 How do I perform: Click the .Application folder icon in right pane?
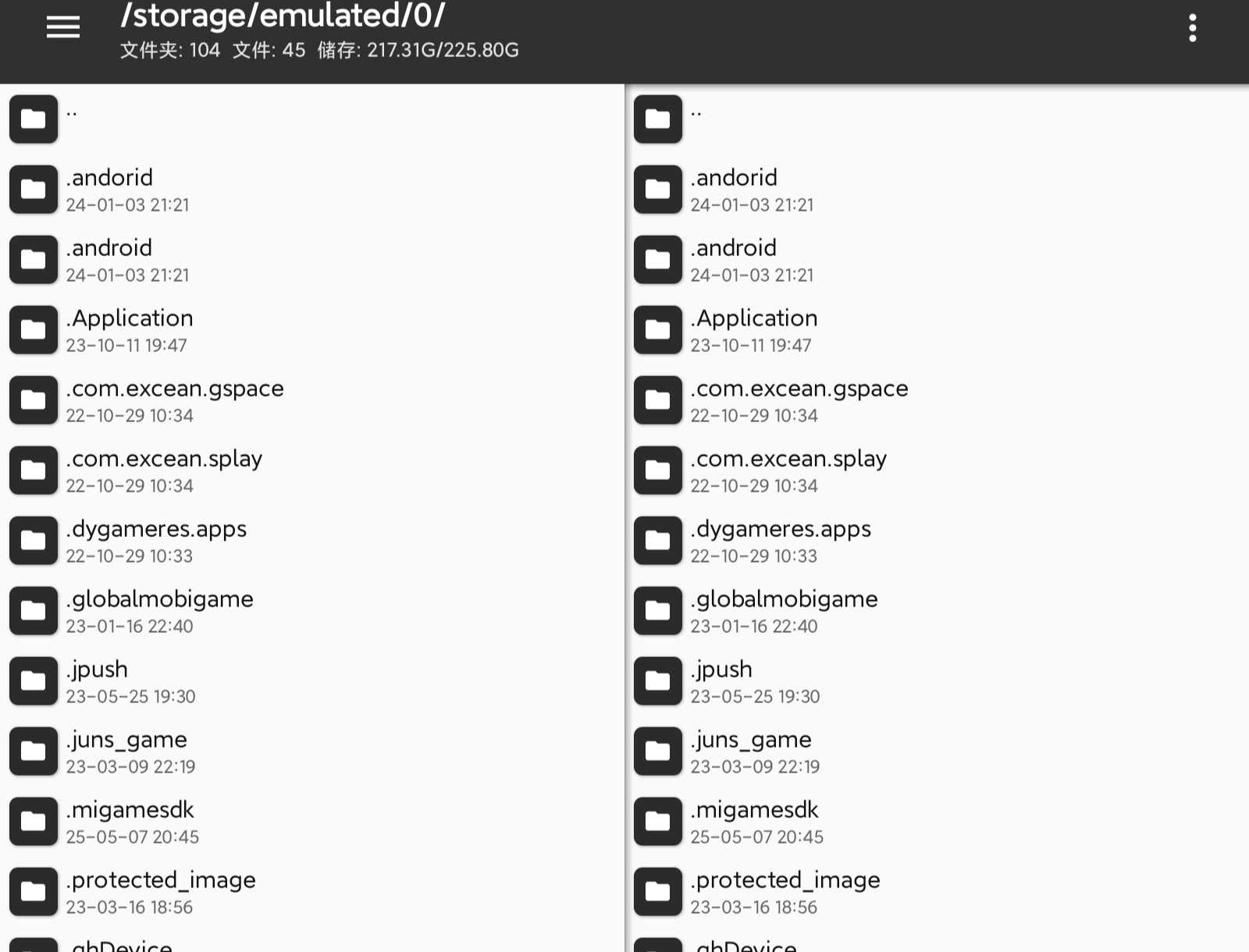coord(658,330)
